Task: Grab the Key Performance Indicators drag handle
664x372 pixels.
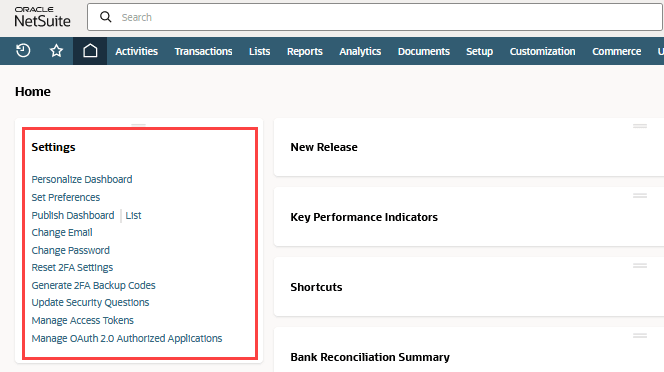Action: [x=639, y=196]
